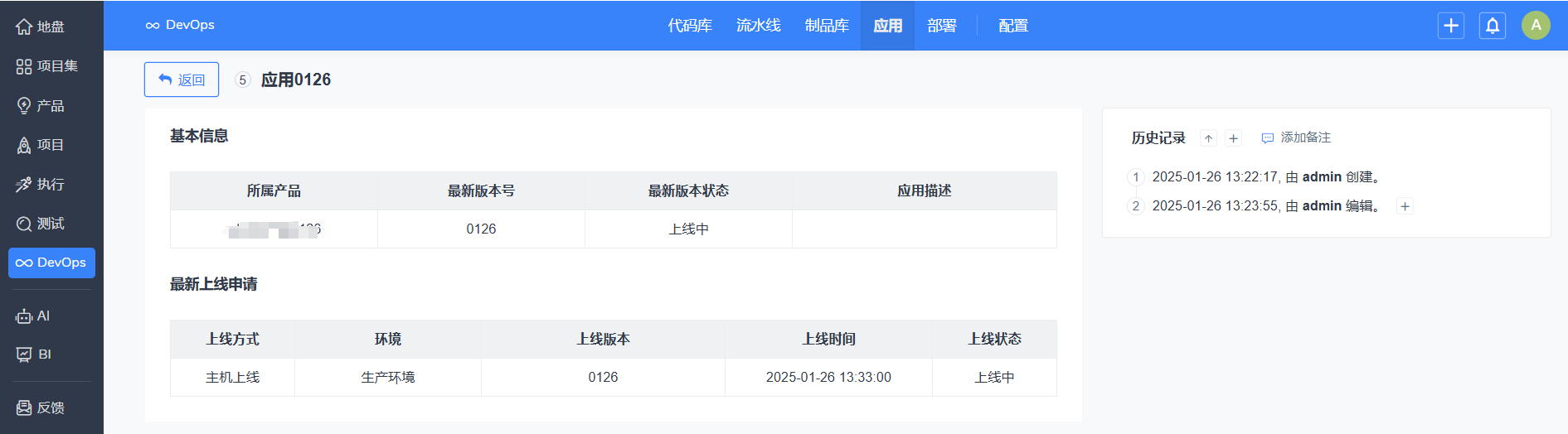The height and width of the screenshot is (434, 1568).
Task: Open the 部署 deployment tab
Action: point(941,26)
